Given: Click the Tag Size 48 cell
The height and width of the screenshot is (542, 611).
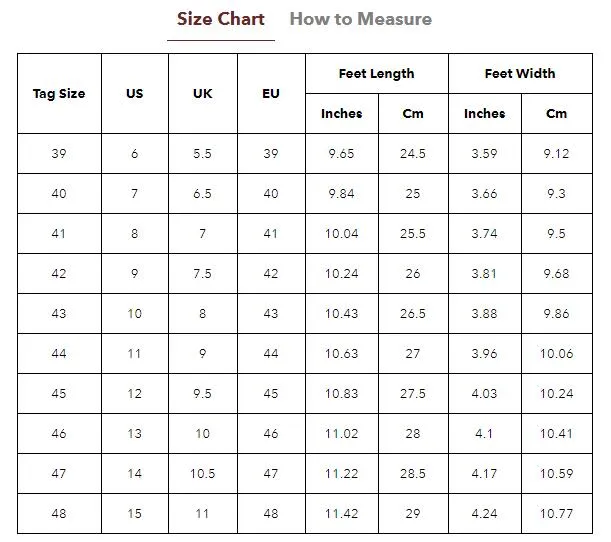Looking at the screenshot, I should [x=59, y=514].
